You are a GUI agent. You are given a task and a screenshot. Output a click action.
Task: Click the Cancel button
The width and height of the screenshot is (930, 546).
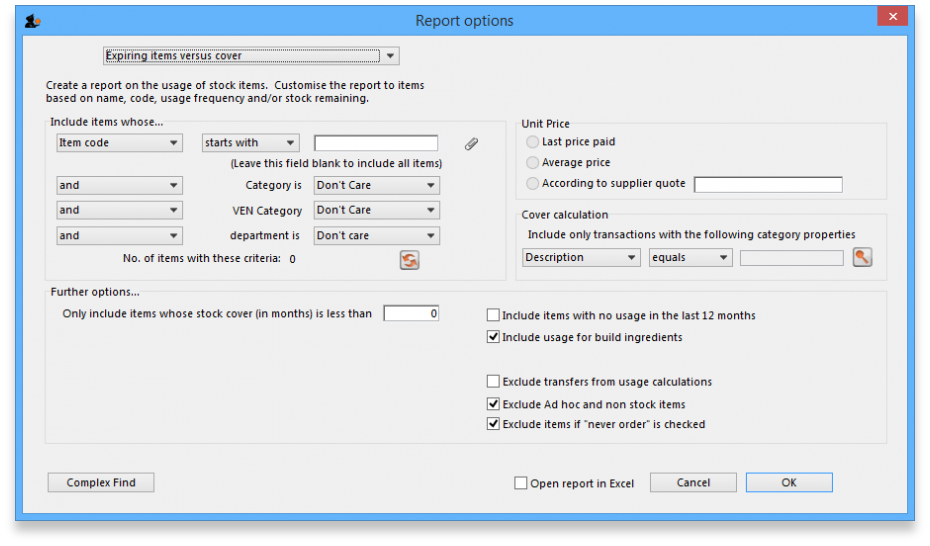tap(693, 482)
